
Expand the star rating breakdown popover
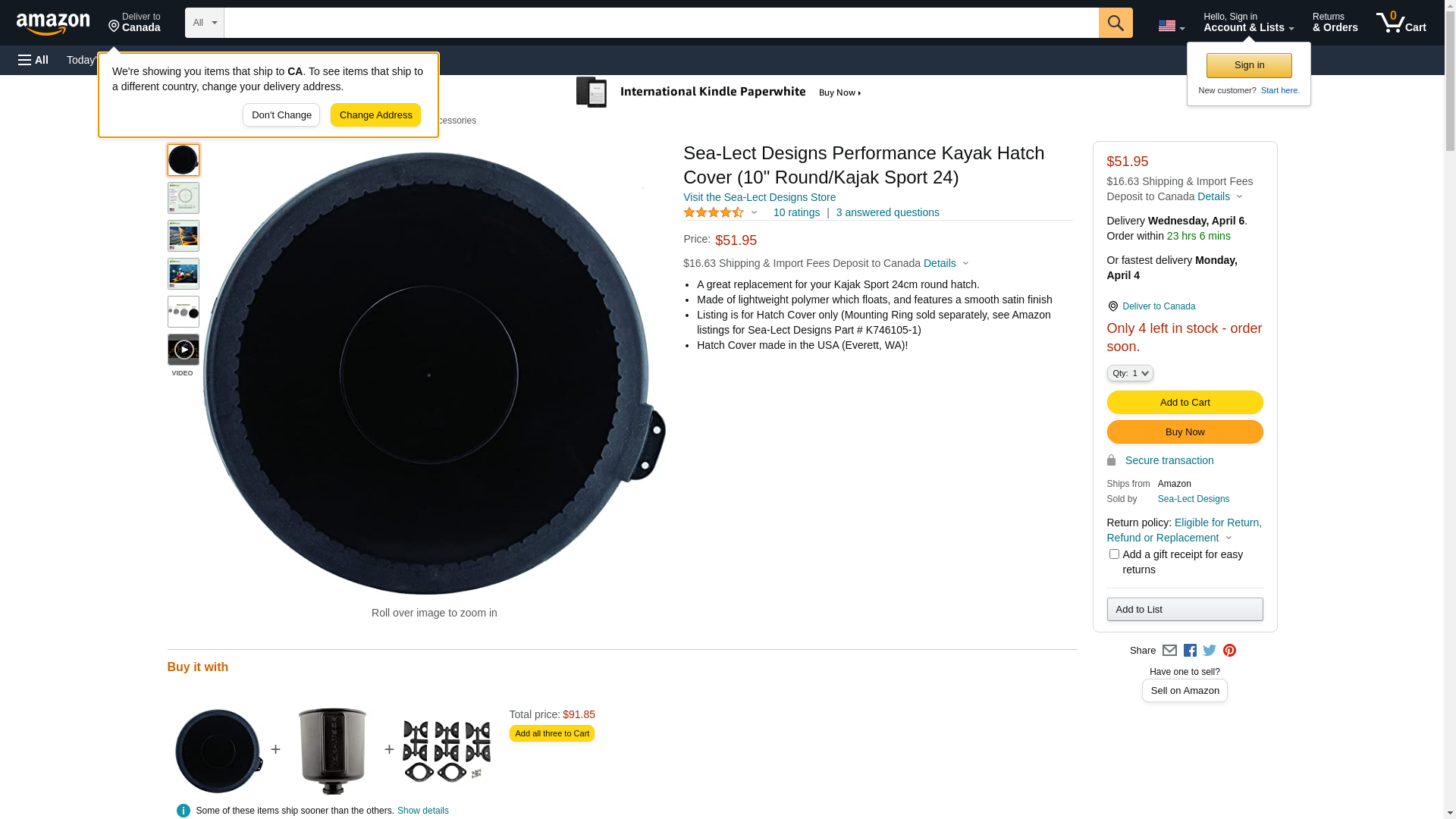click(721, 213)
